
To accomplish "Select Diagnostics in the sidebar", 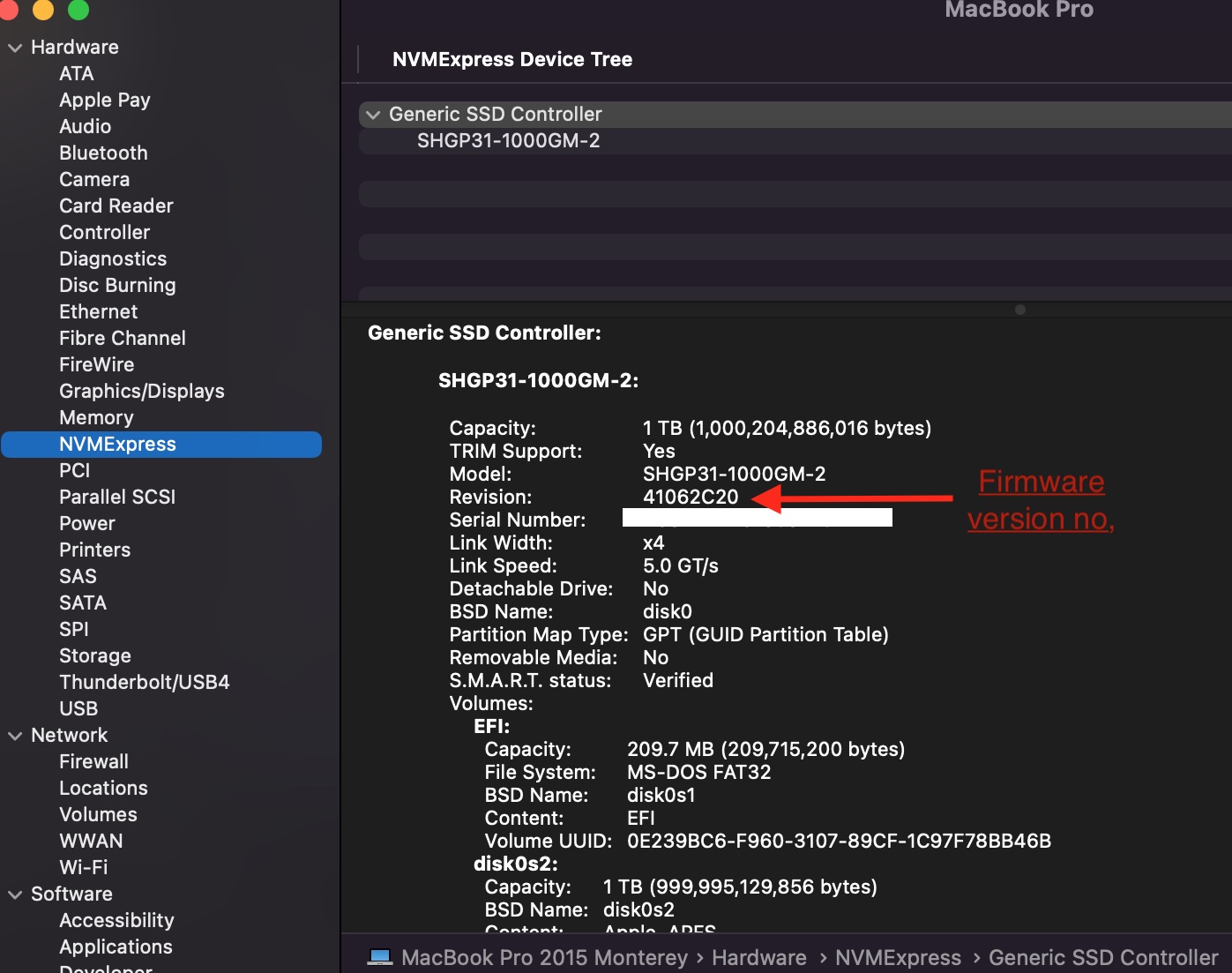I will tap(113, 259).
